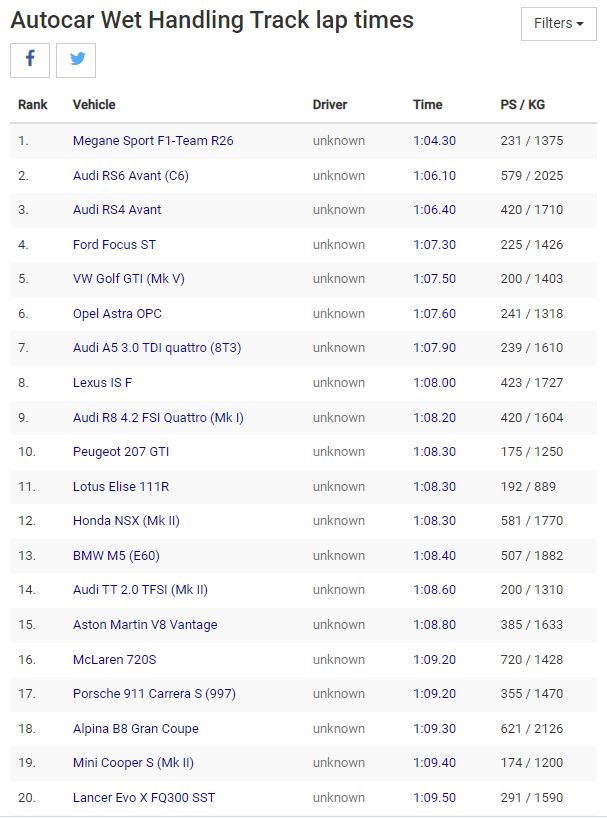Open VW Golf GTI (Mk V) link
The image size is (607, 818).
point(129,279)
